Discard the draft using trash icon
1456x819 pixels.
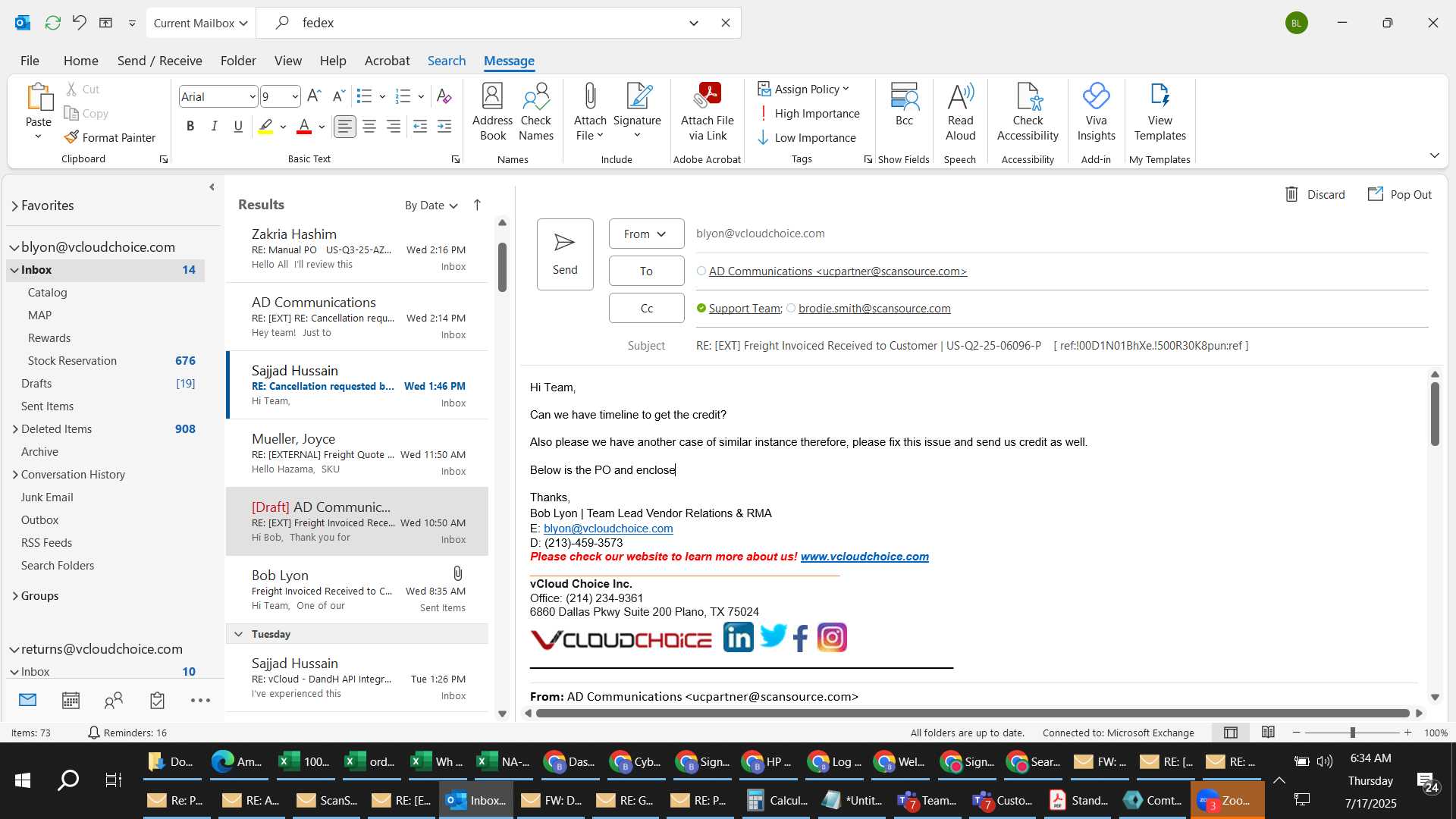pos(1292,194)
